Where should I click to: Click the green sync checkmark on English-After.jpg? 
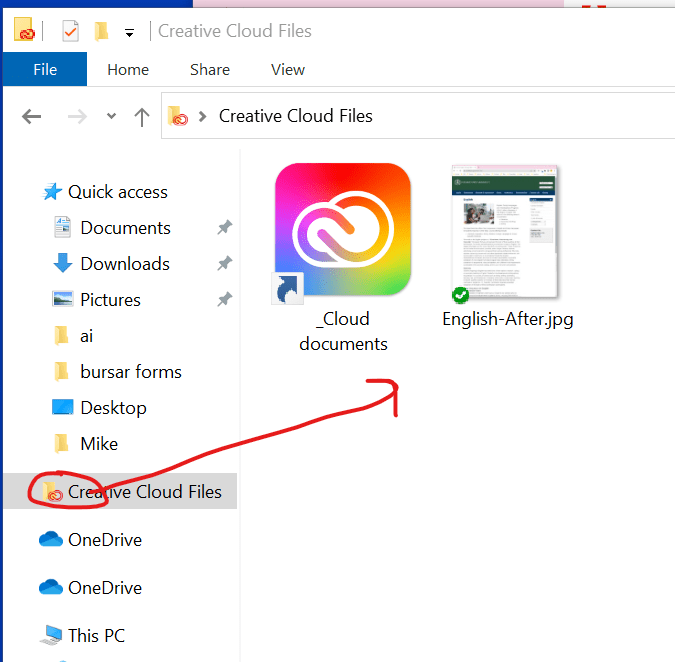point(460,295)
